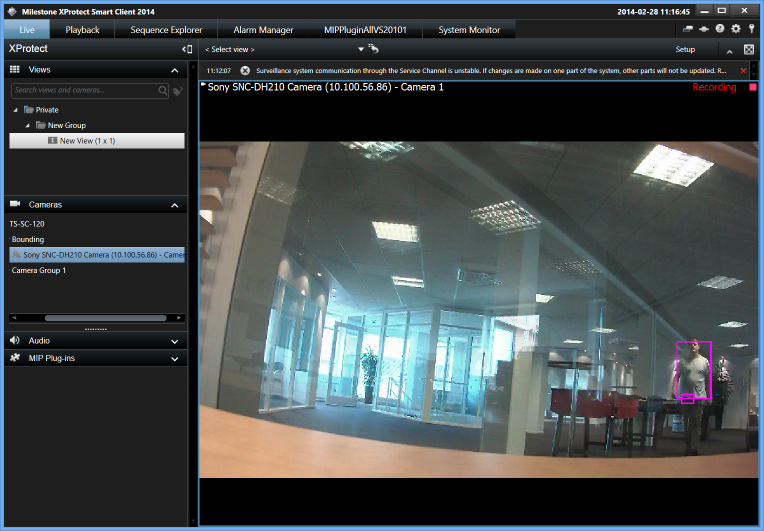Click scroll up arrow beside the notification
Image resolution: width=764 pixels, height=531 pixels.
pos(754,66)
